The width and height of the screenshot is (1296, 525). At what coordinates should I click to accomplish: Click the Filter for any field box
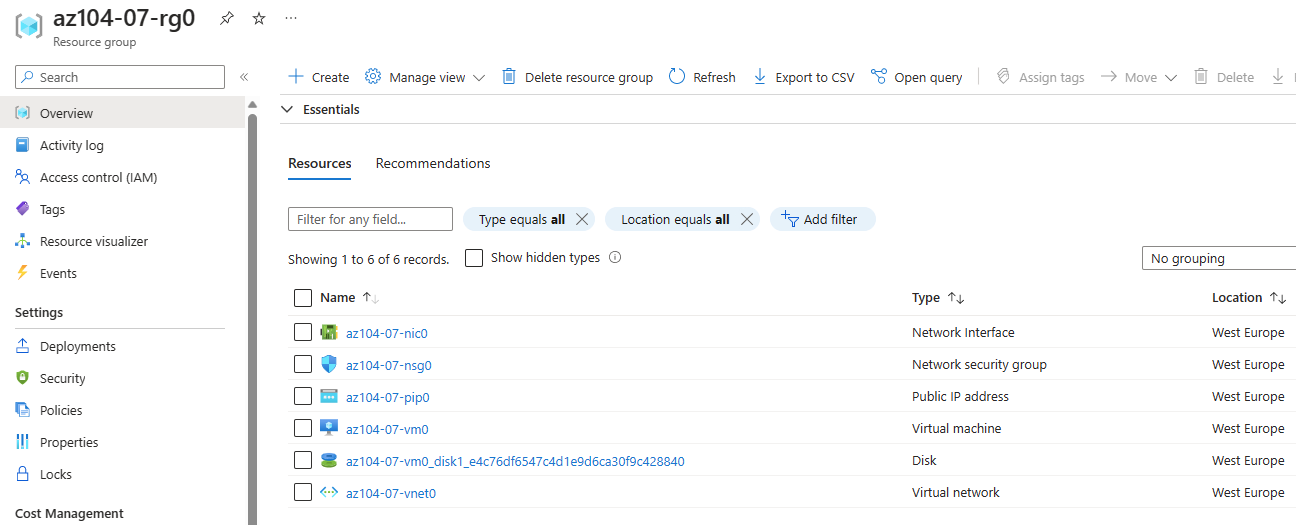click(x=370, y=219)
